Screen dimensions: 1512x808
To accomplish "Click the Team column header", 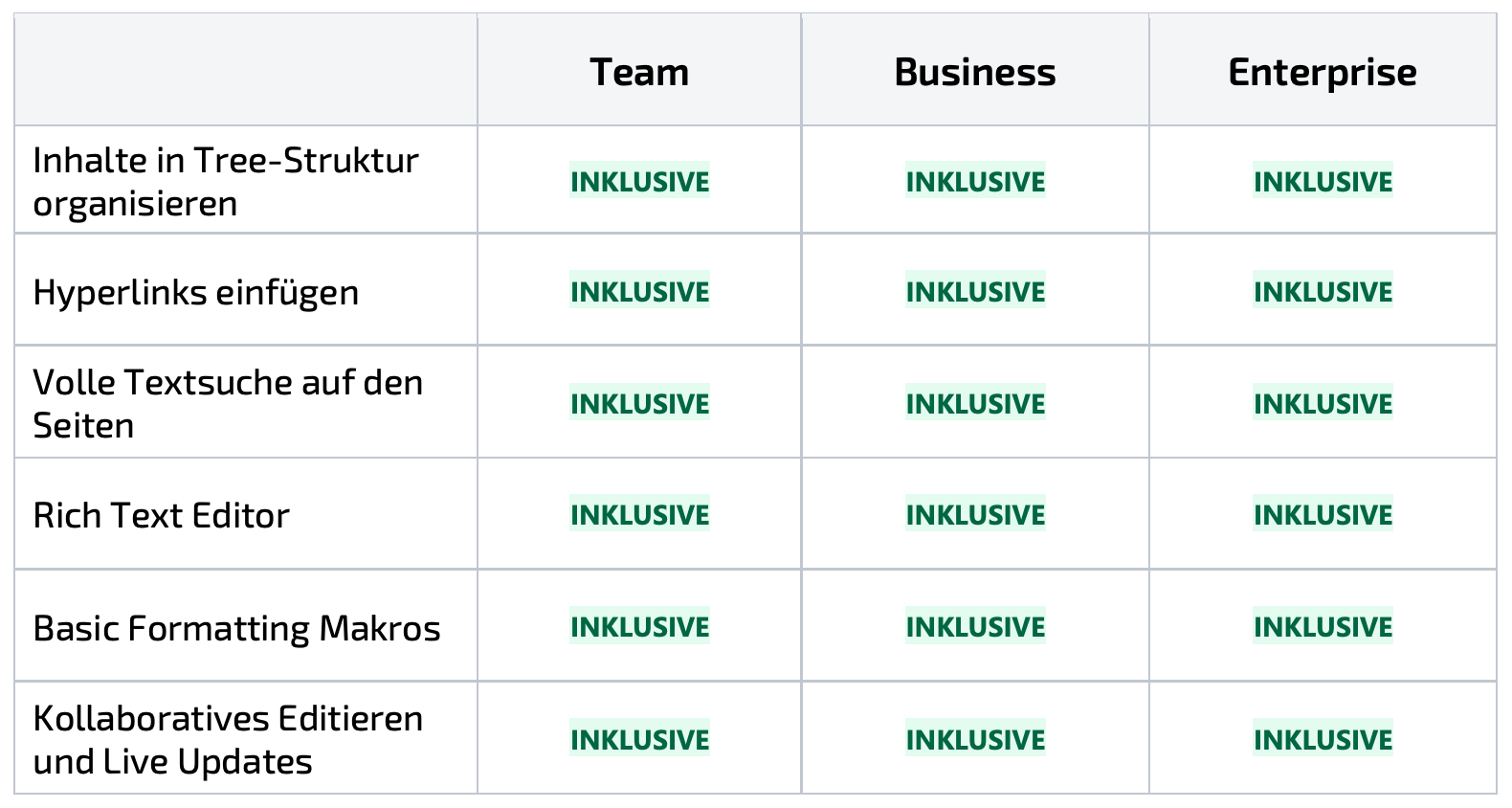I will (x=639, y=73).
